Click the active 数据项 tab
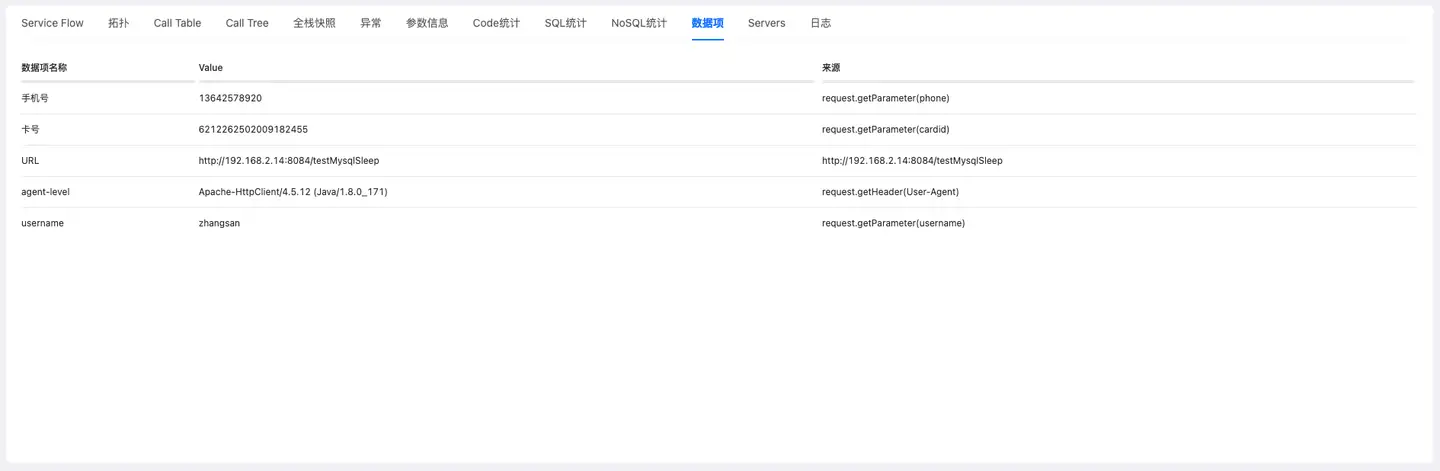 click(x=707, y=23)
